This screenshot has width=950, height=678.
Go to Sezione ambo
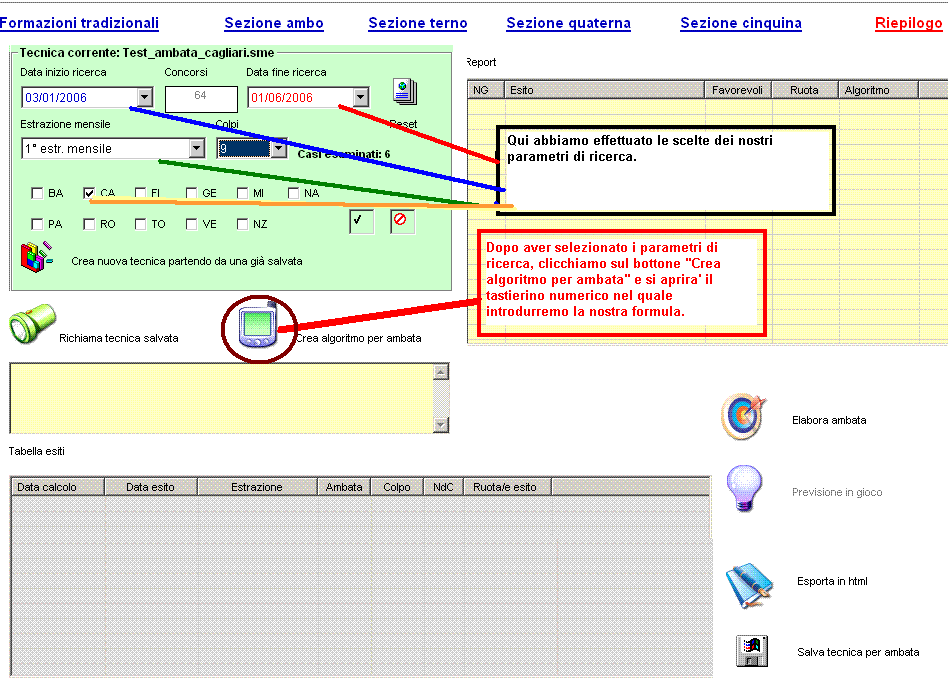click(x=274, y=23)
